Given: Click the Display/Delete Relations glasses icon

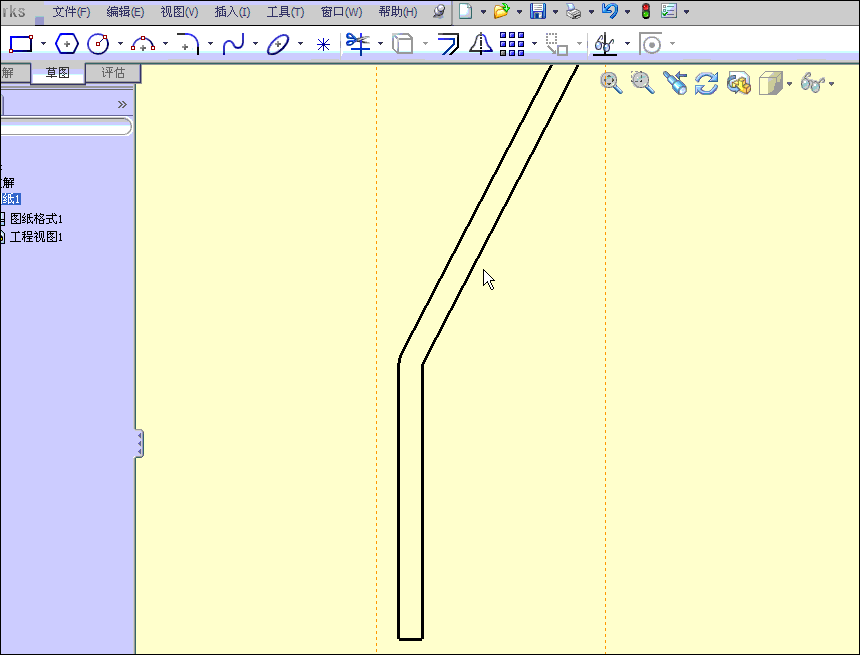Looking at the screenshot, I should coord(604,44).
